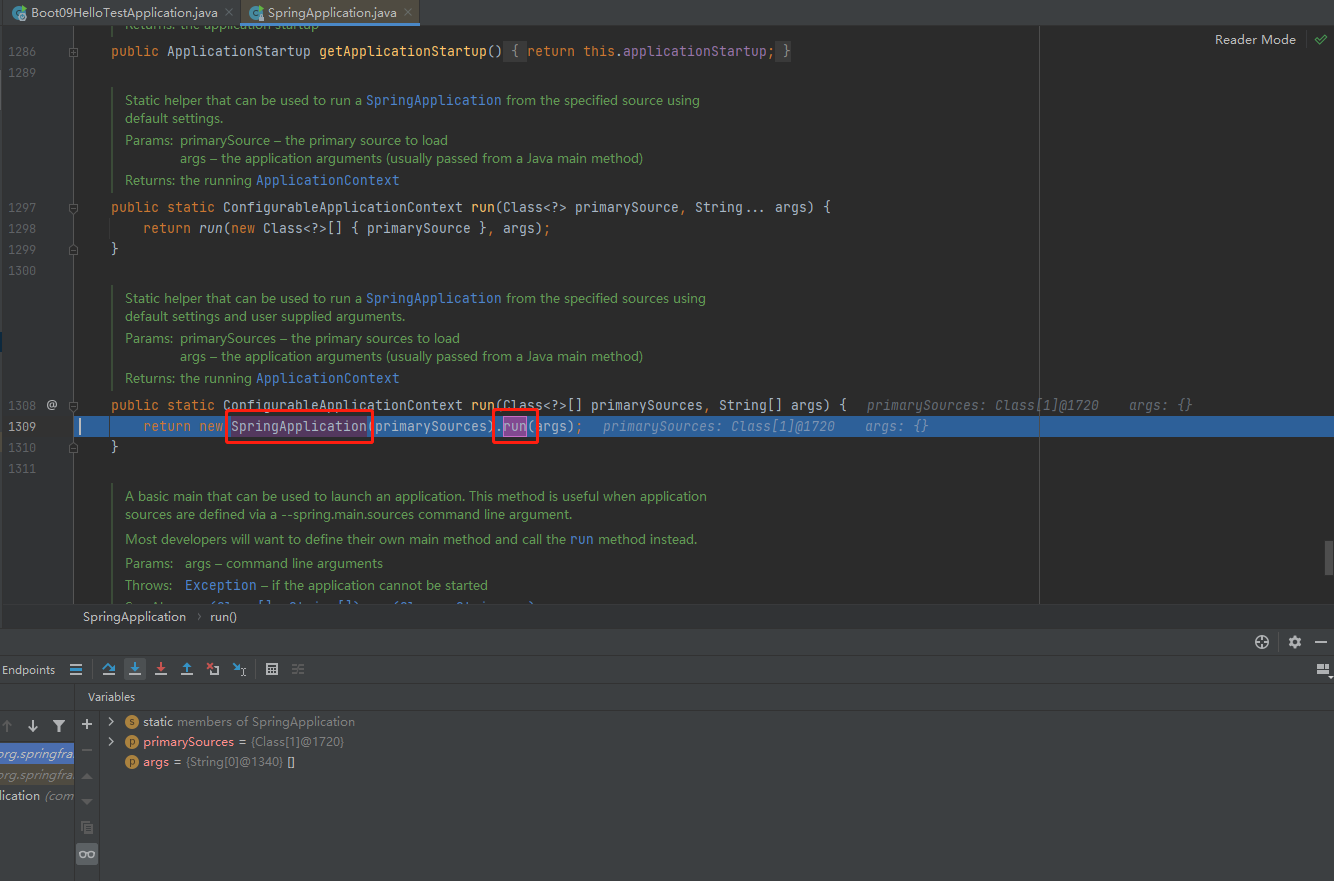
Task: Select the second org.springfra stack frame
Action: point(37,775)
